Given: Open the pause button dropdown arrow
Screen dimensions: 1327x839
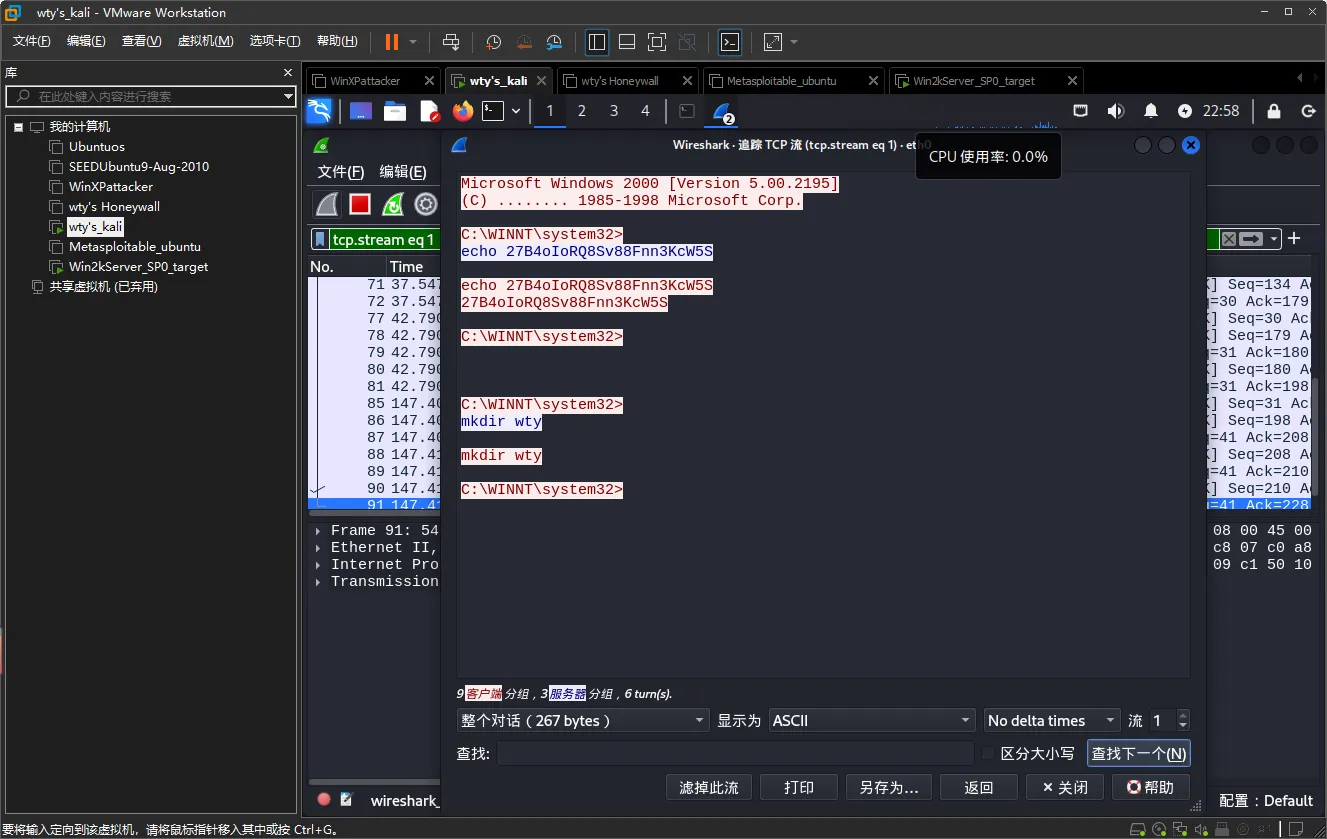Looking at the screenshot, I should (413, 42).
